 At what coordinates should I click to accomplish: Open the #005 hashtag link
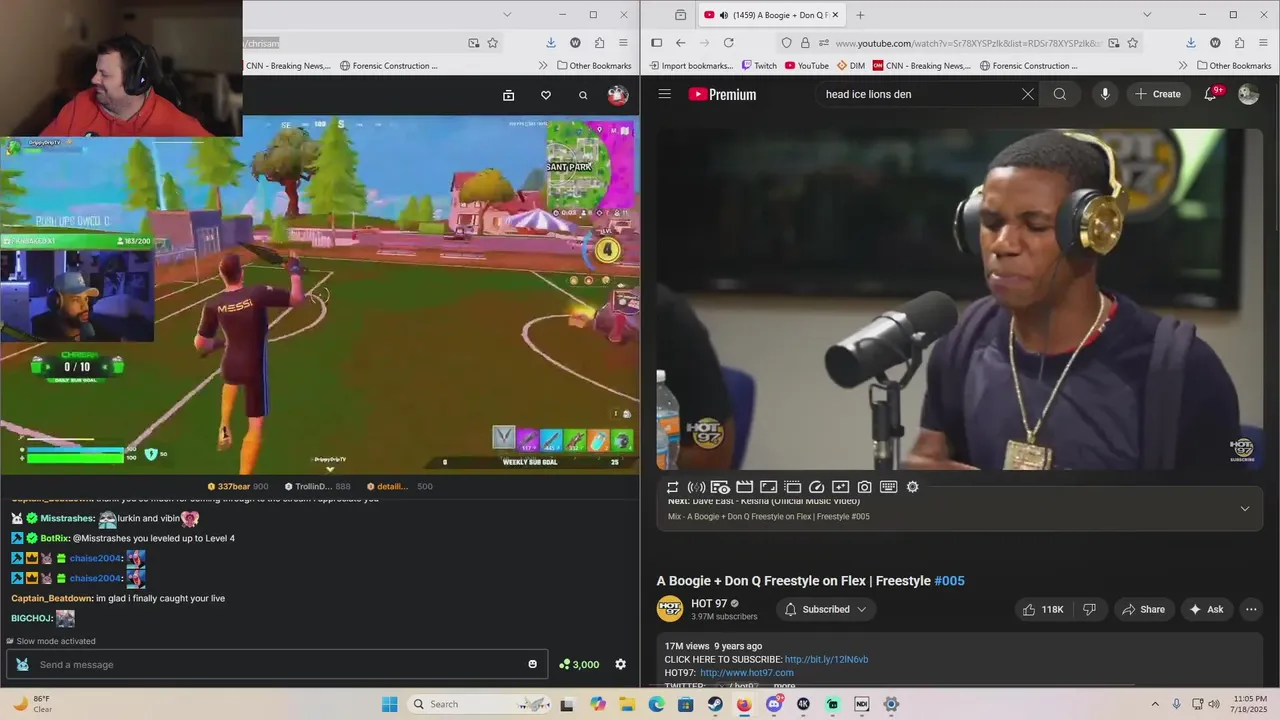click(949, 581)
